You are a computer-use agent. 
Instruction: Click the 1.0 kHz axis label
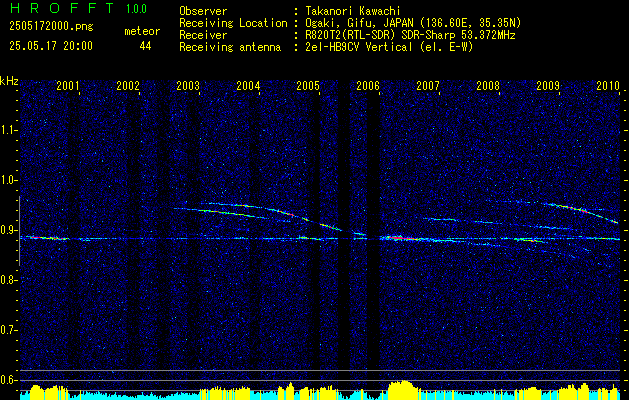point(8,180)
